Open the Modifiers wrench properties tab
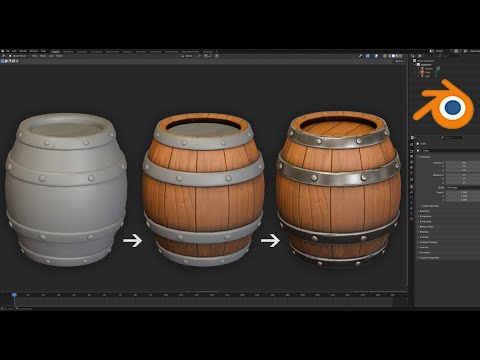Viewport: 480px width, 360px height. point(411,192)
